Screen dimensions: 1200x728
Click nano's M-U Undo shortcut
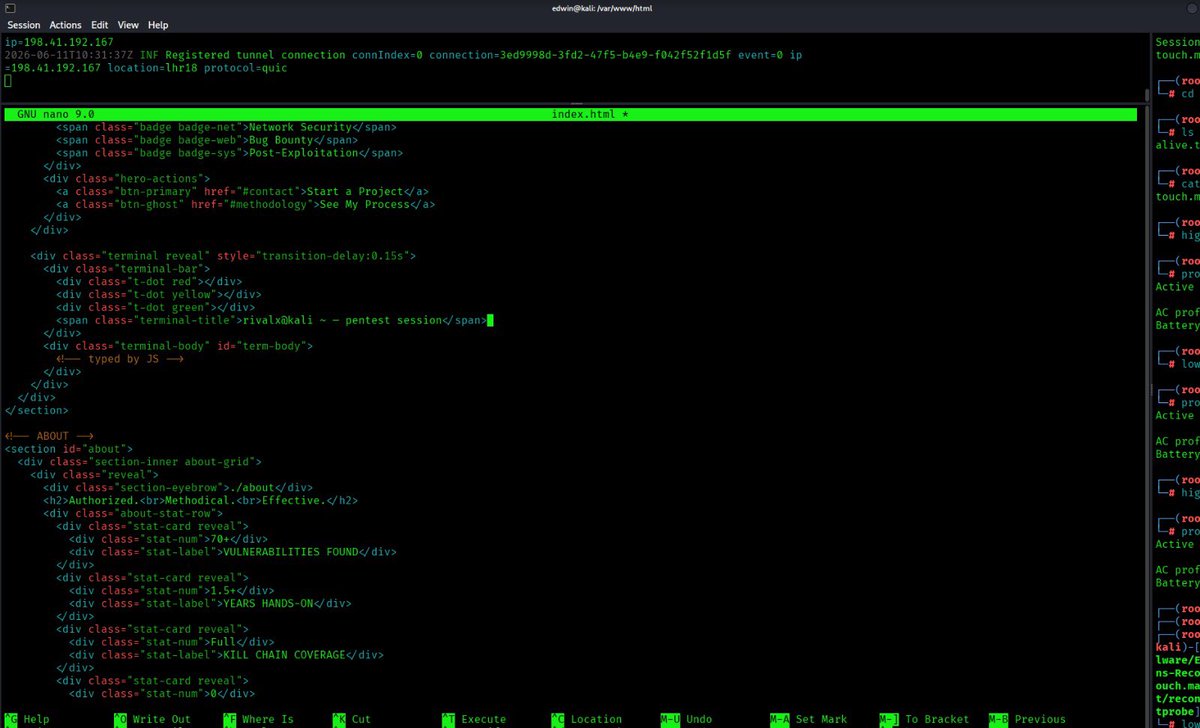pos(686,719)
